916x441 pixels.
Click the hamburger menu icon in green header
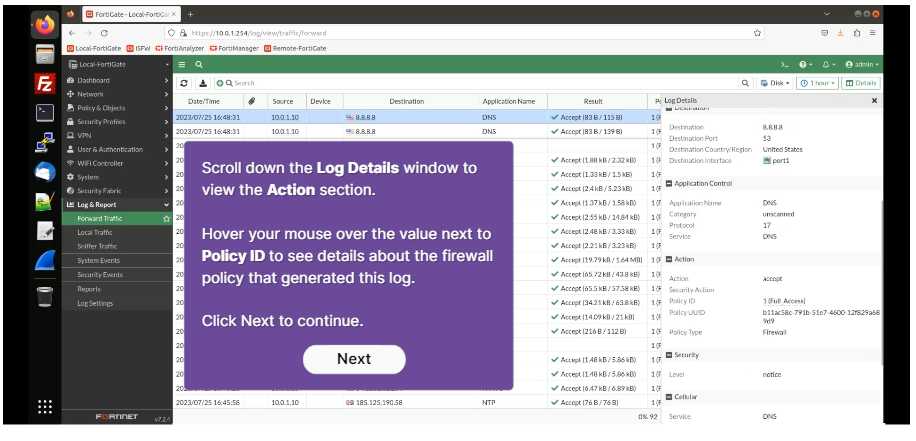point(182,64)
